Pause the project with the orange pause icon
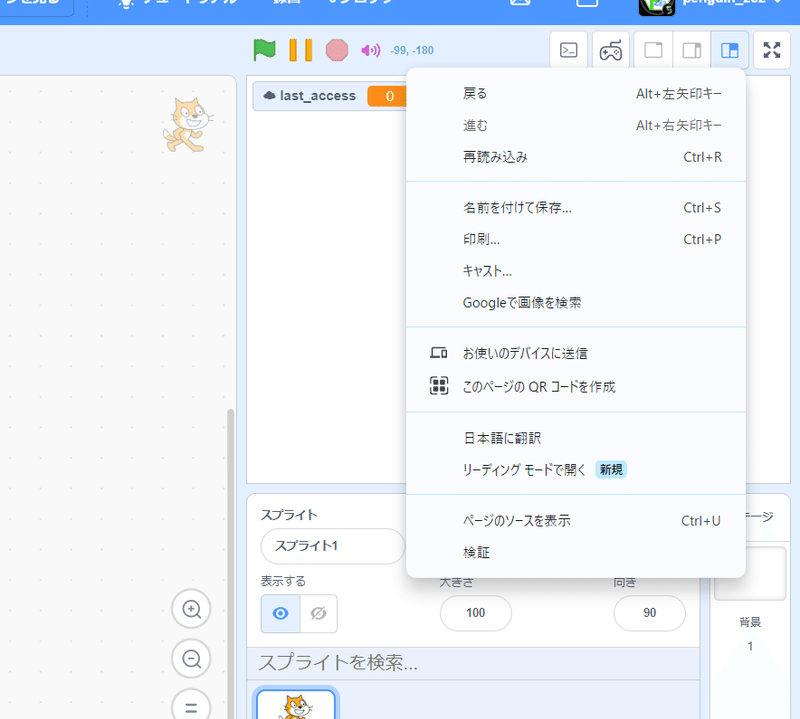 click(x=300, y=49)
